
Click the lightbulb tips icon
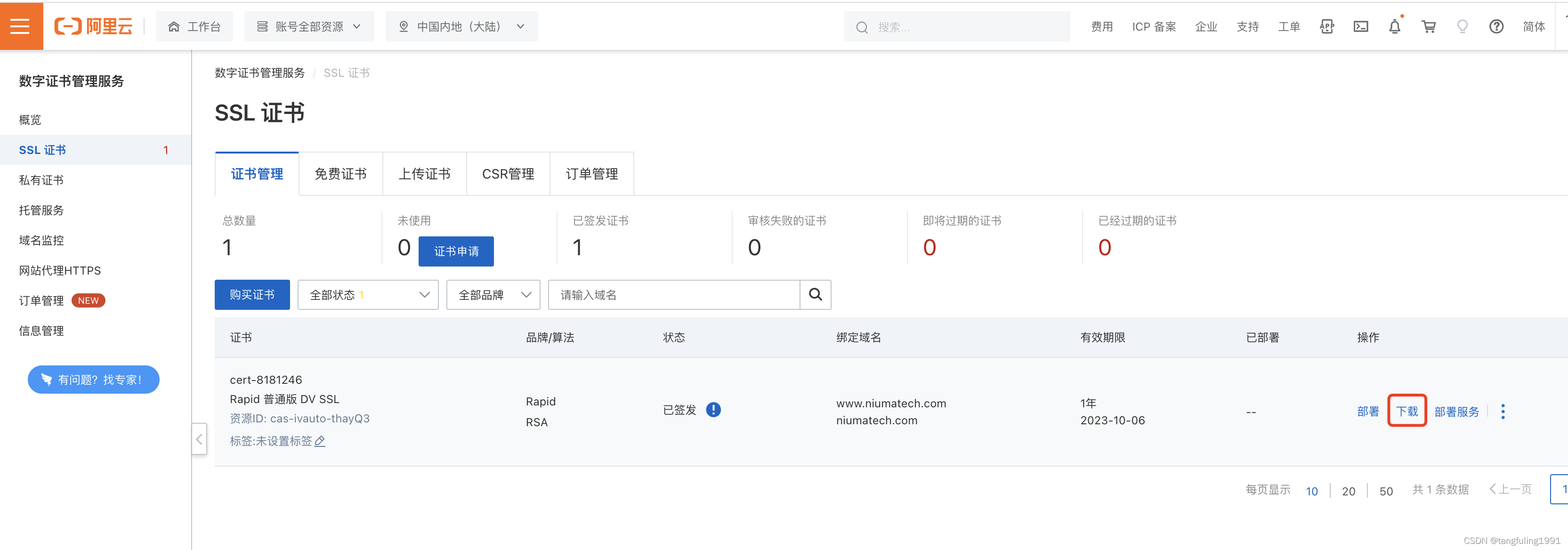[1462, 27]
